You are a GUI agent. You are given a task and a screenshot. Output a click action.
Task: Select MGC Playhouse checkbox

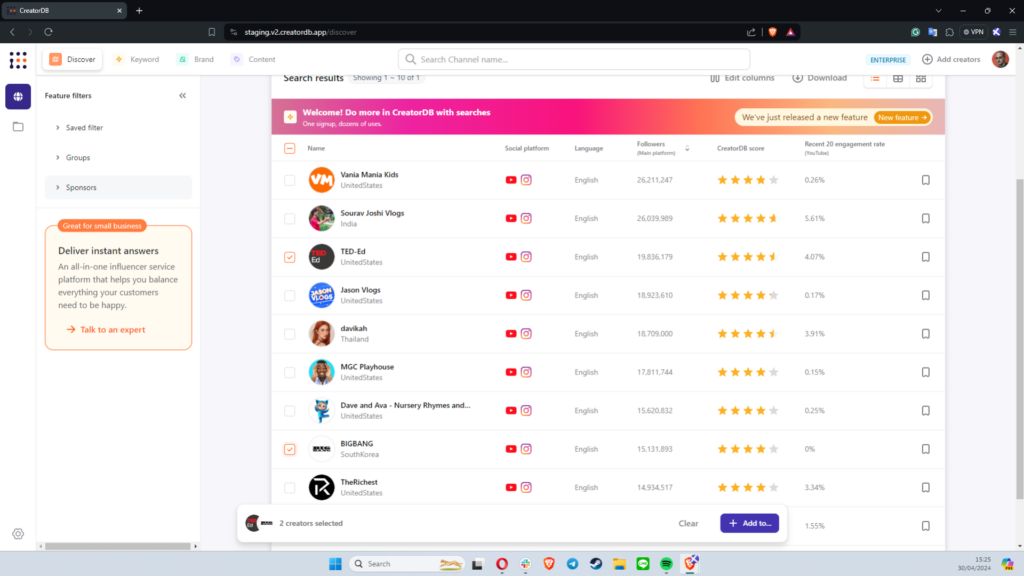click(x=289, y=372)
